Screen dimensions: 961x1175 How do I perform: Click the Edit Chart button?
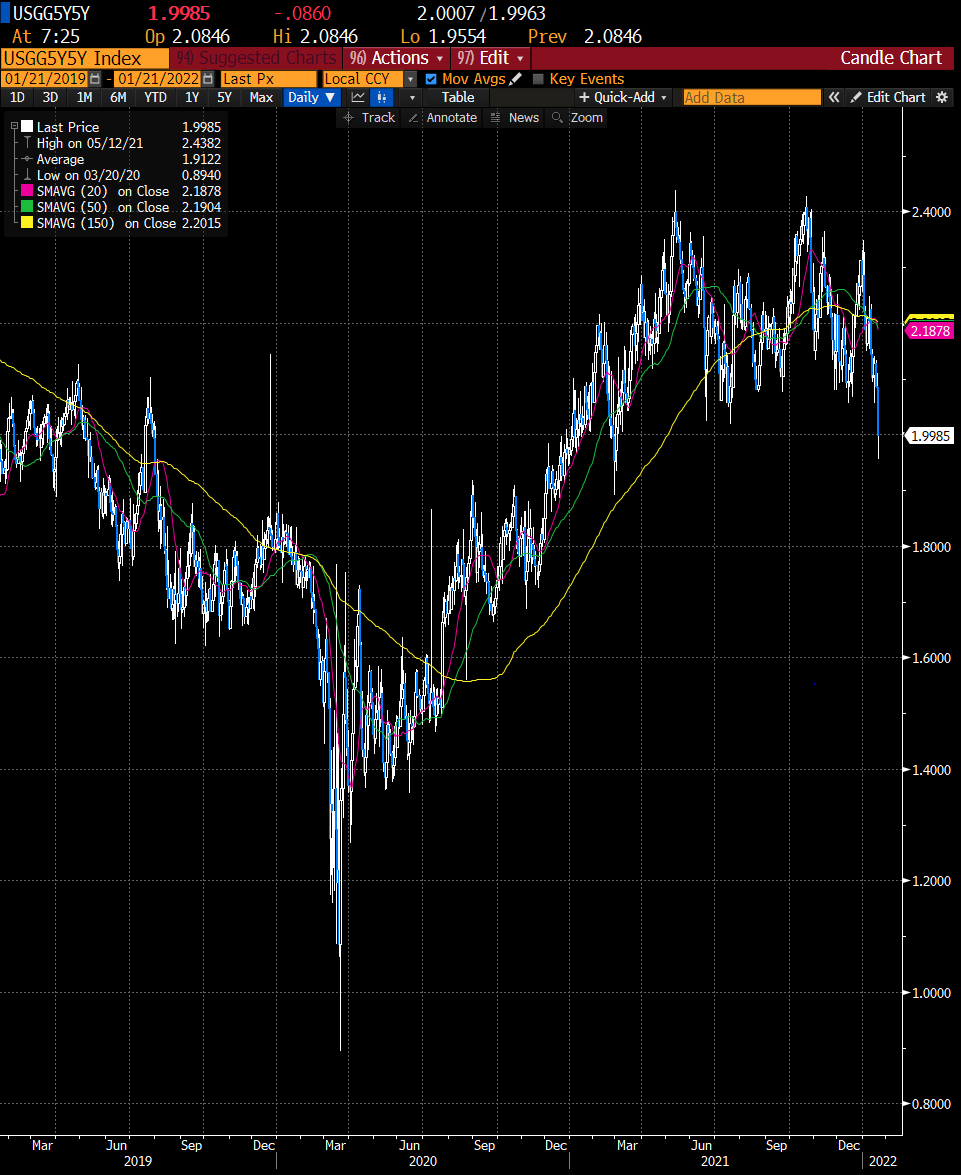[x=888, y=97]
